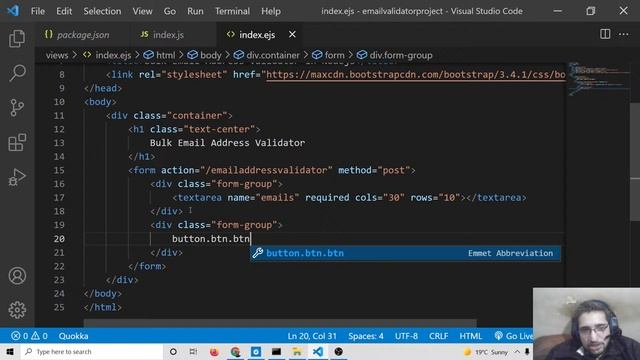Open File Explorer from the taskbar

pos(297,351)
